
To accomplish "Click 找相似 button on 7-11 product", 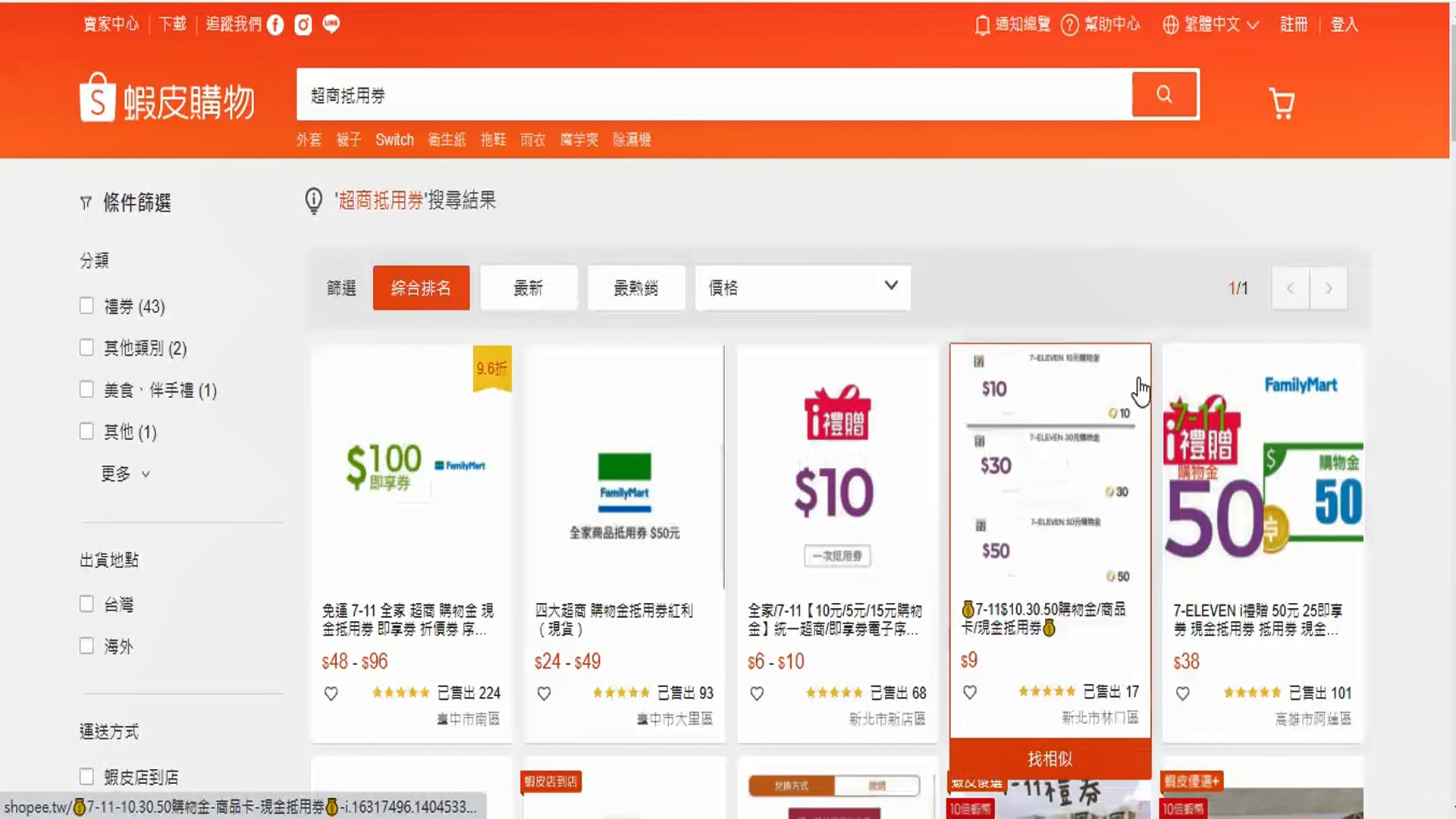I will pos(1050,759).
